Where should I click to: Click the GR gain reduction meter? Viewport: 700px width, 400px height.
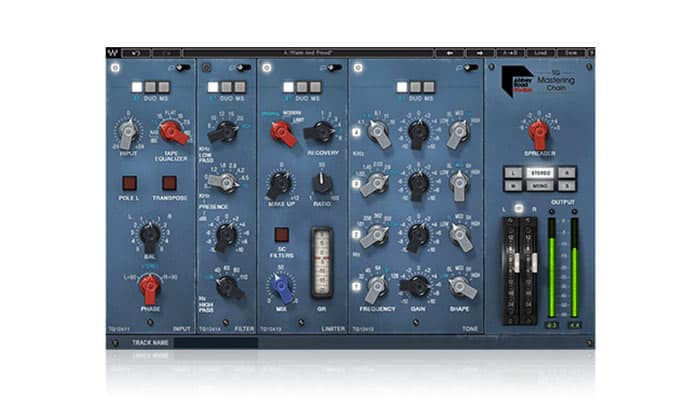(x=322, y=262)
